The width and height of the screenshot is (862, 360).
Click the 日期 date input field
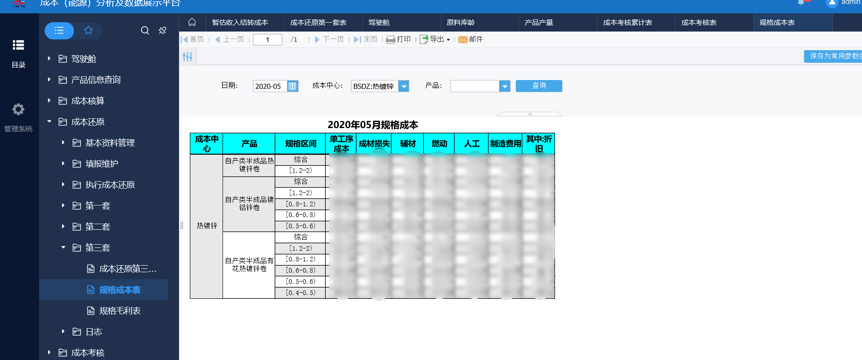click(x=269, y=86)
